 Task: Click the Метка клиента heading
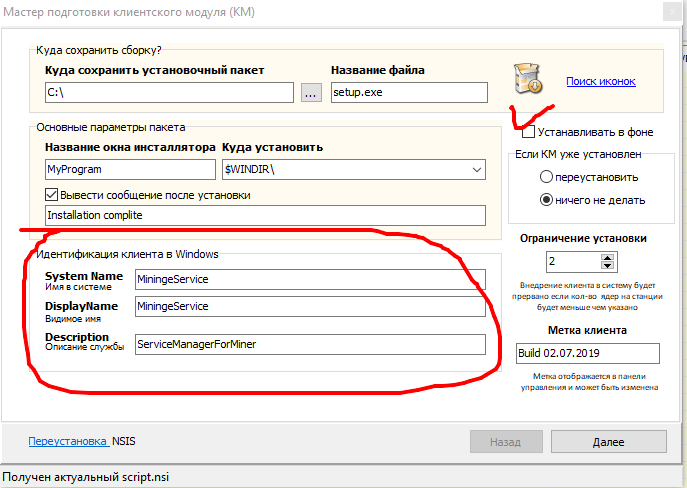point(587,330)
